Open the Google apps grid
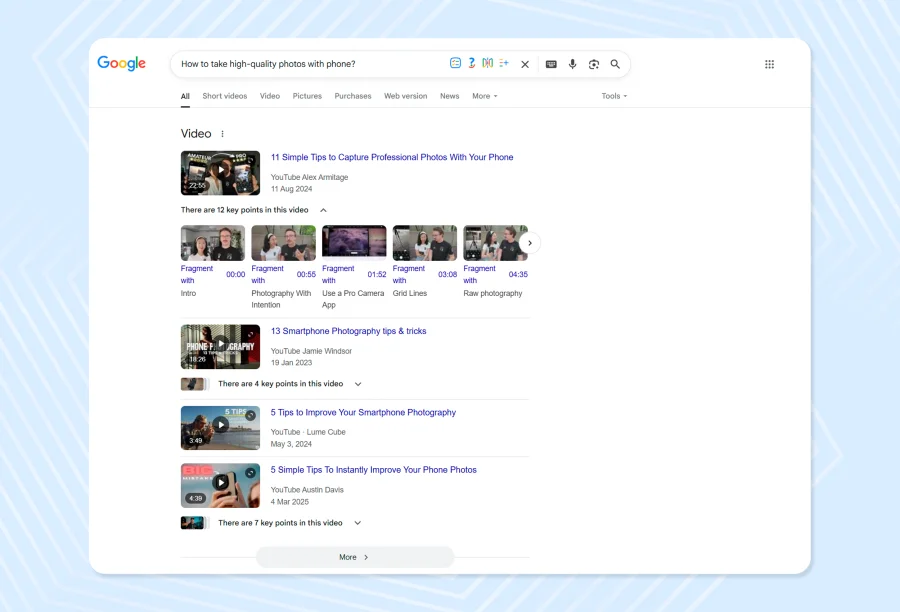The width and height of the screenshot is (900, 612). coord(769,64)
